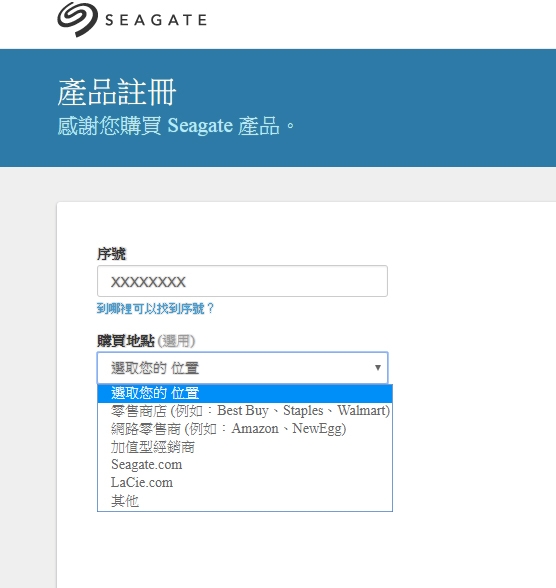This screenshot has height=588, width=556.
Task: Click the 購買地點 (選用) label
Action: (146, 341)
